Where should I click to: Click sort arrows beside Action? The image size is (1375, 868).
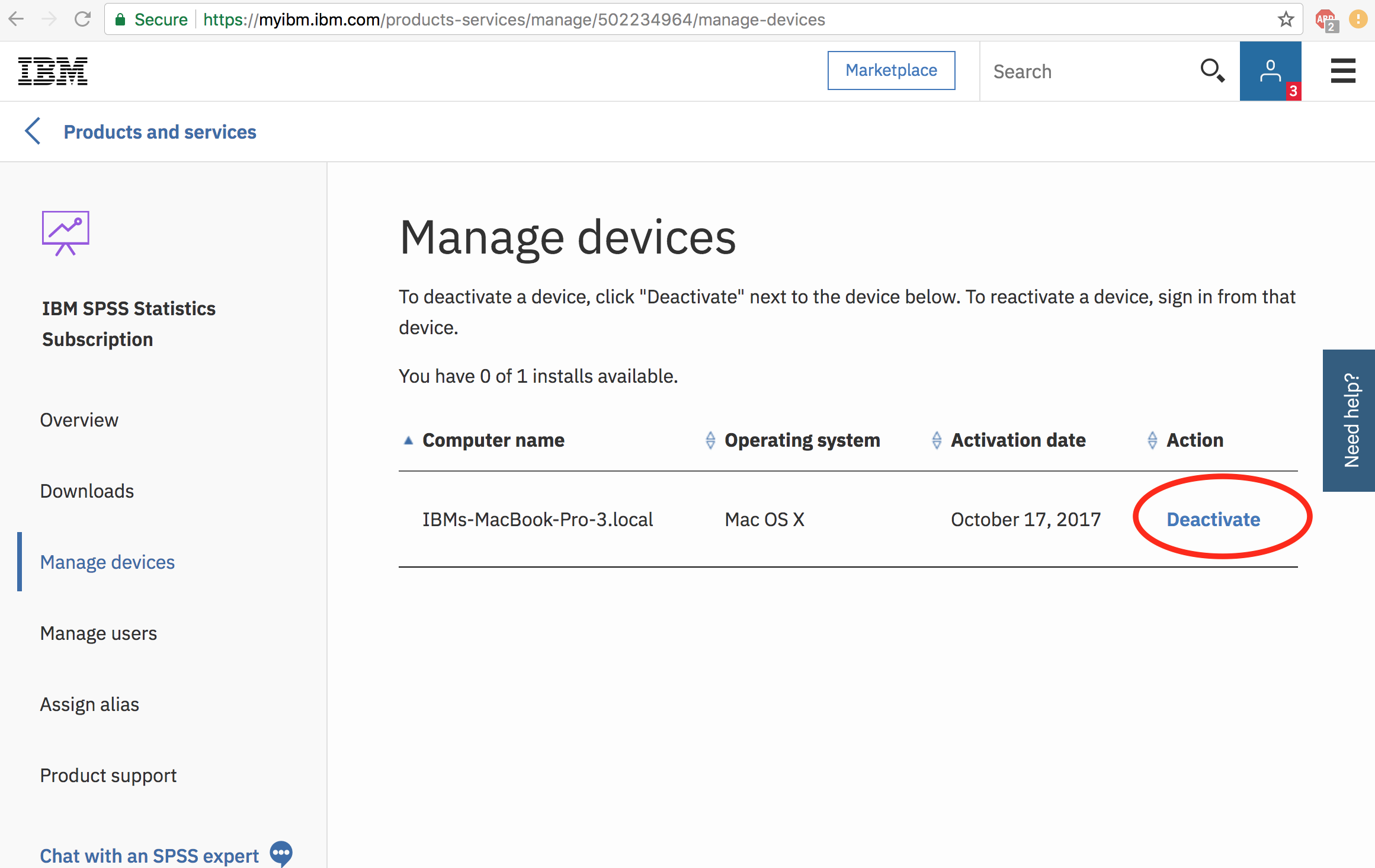[1152, 440]
